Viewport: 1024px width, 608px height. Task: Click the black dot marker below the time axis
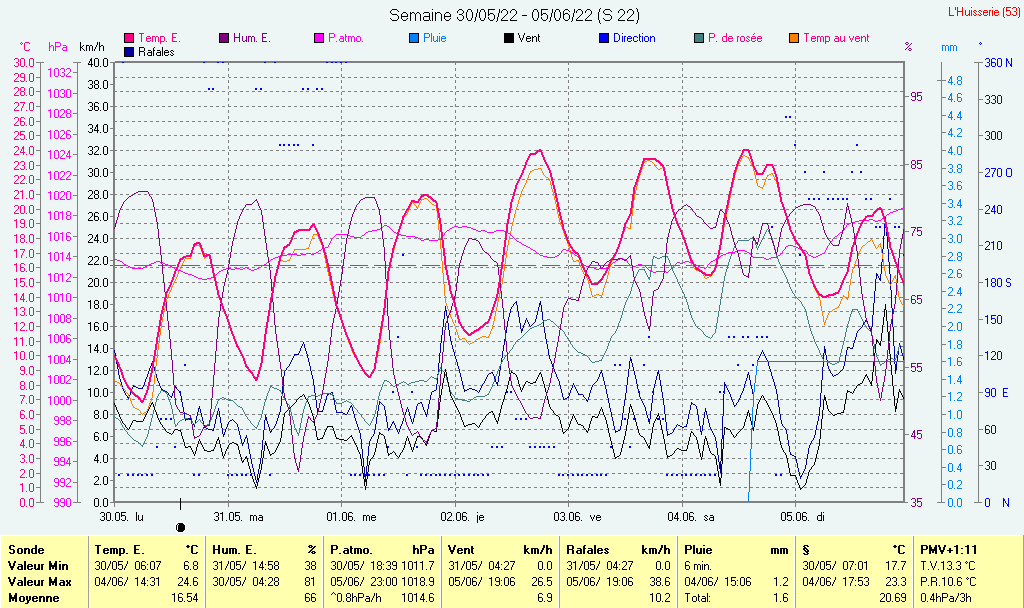181,527
